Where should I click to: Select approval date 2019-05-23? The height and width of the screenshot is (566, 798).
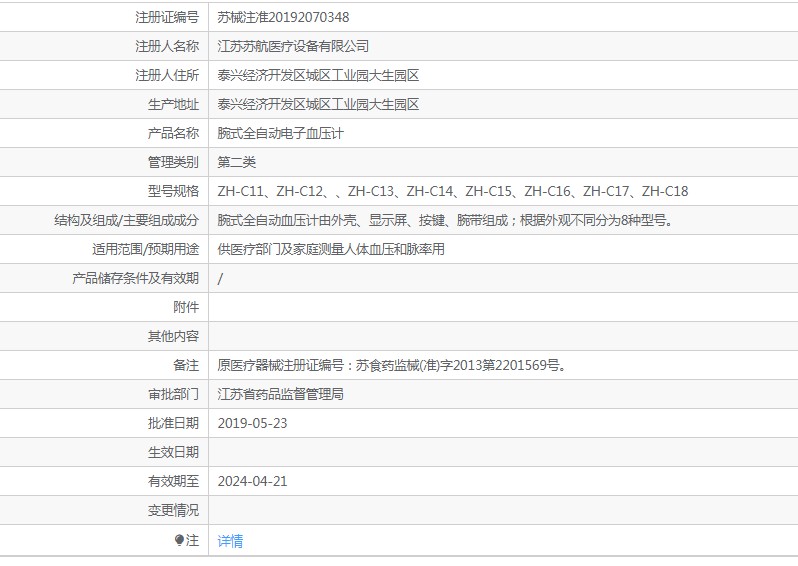coord(252,423)
